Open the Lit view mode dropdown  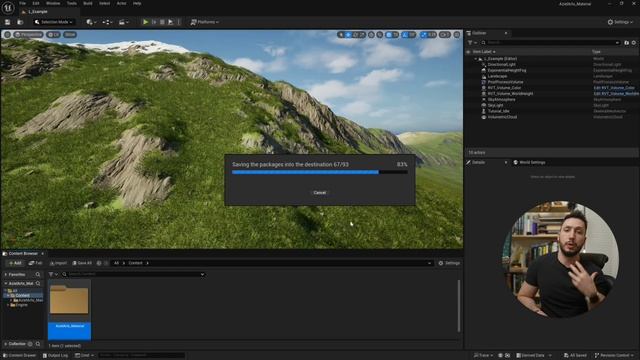click(x=53, y=35)
